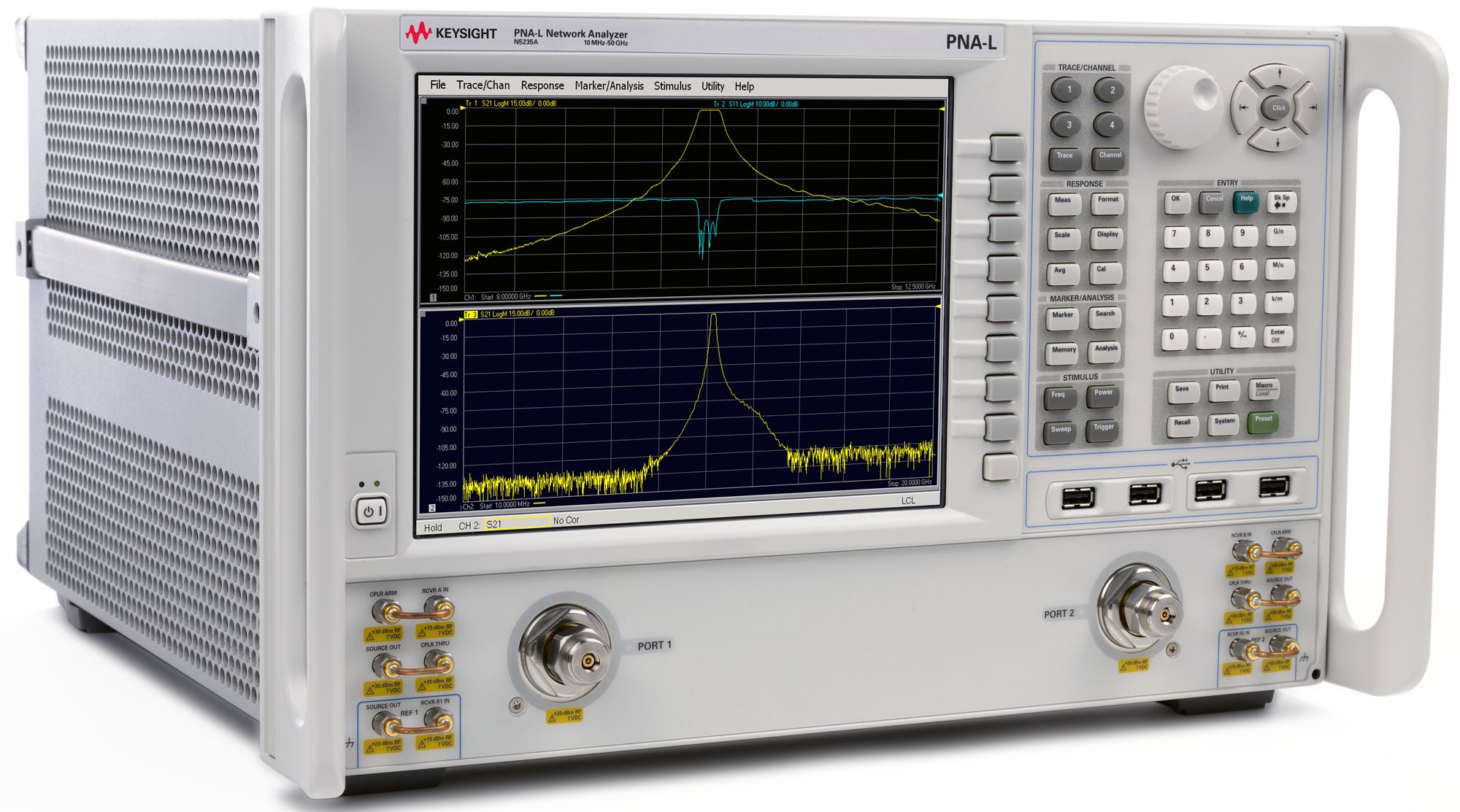Push the G/n unit key
The height and width of the screenshot is (812, 1460).
pos(1279,234)
